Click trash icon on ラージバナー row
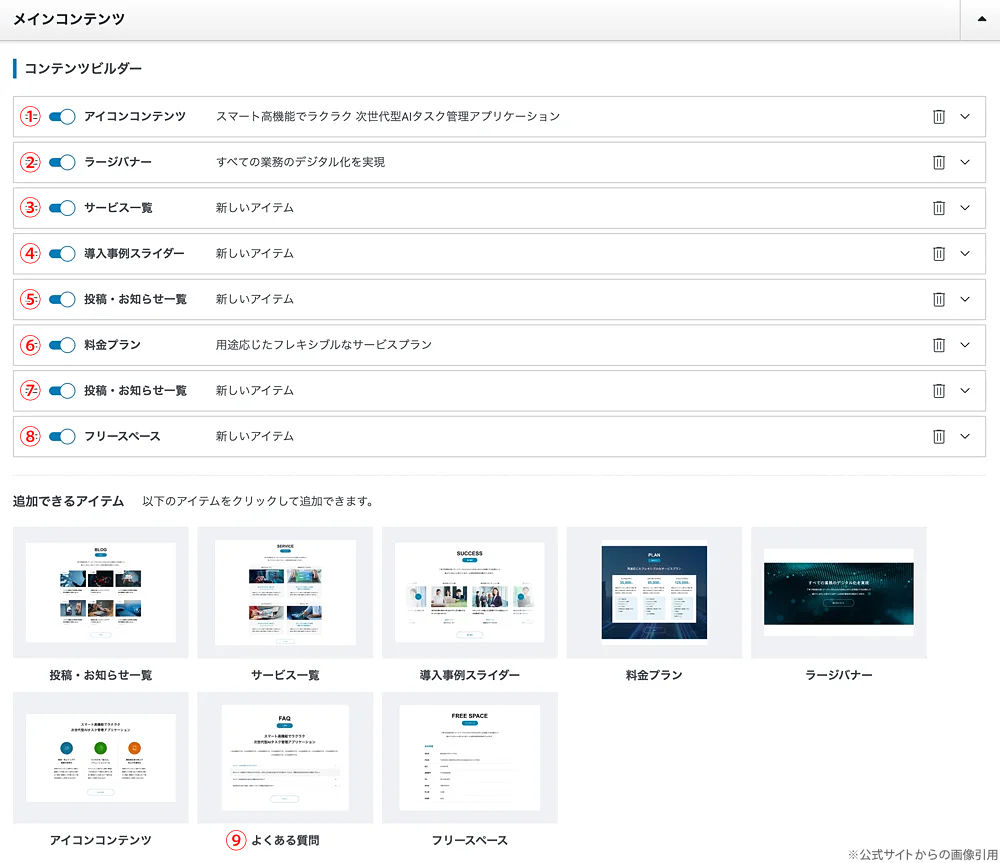 938,162
